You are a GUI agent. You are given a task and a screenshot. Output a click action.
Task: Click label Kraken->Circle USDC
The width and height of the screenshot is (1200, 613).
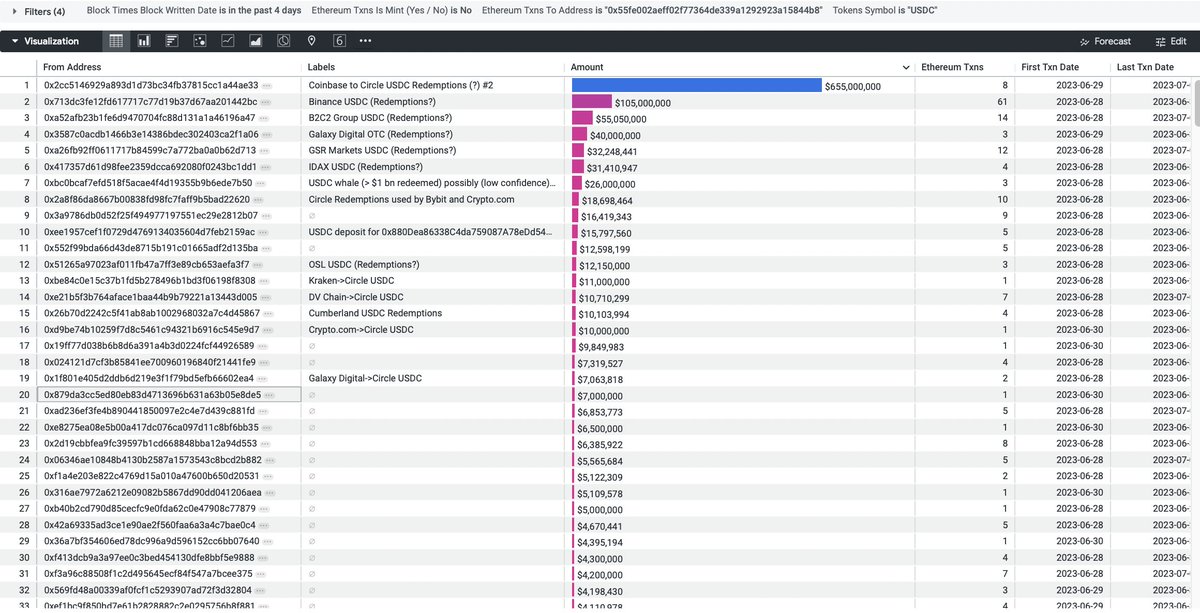(351, 281)
